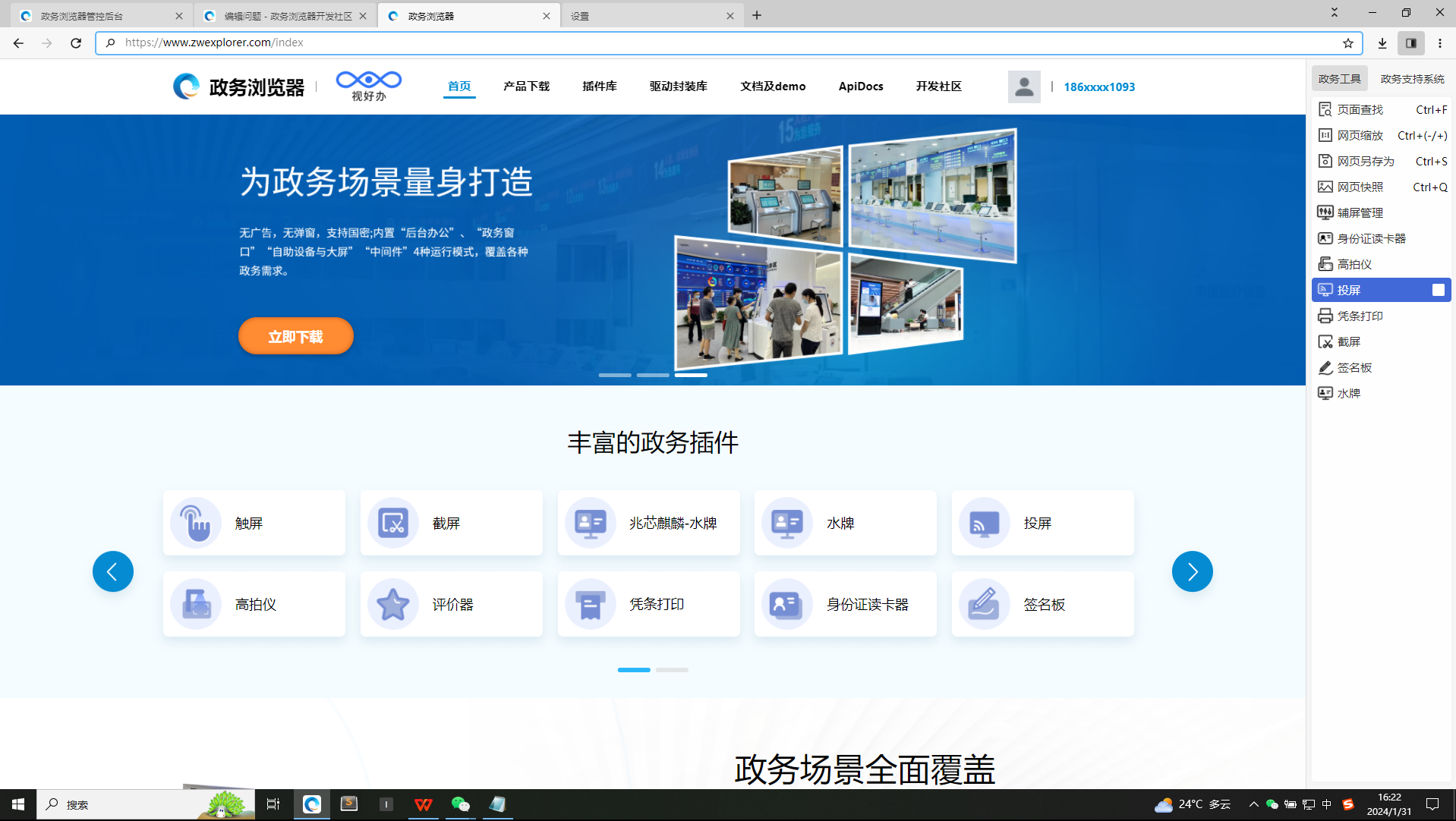The height and width of the screenshot is (821, 1456).
Task: Switch to 政务工具 sidebar tab
Action: (x=1339, y=78)
